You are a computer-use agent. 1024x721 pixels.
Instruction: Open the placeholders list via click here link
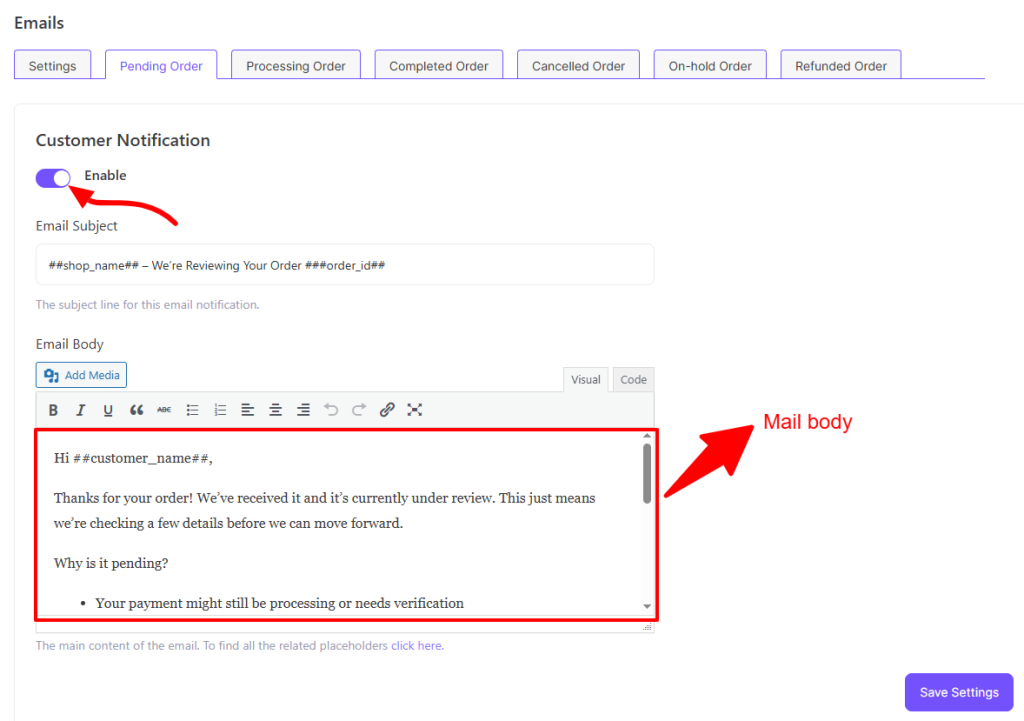coord(416,645)
